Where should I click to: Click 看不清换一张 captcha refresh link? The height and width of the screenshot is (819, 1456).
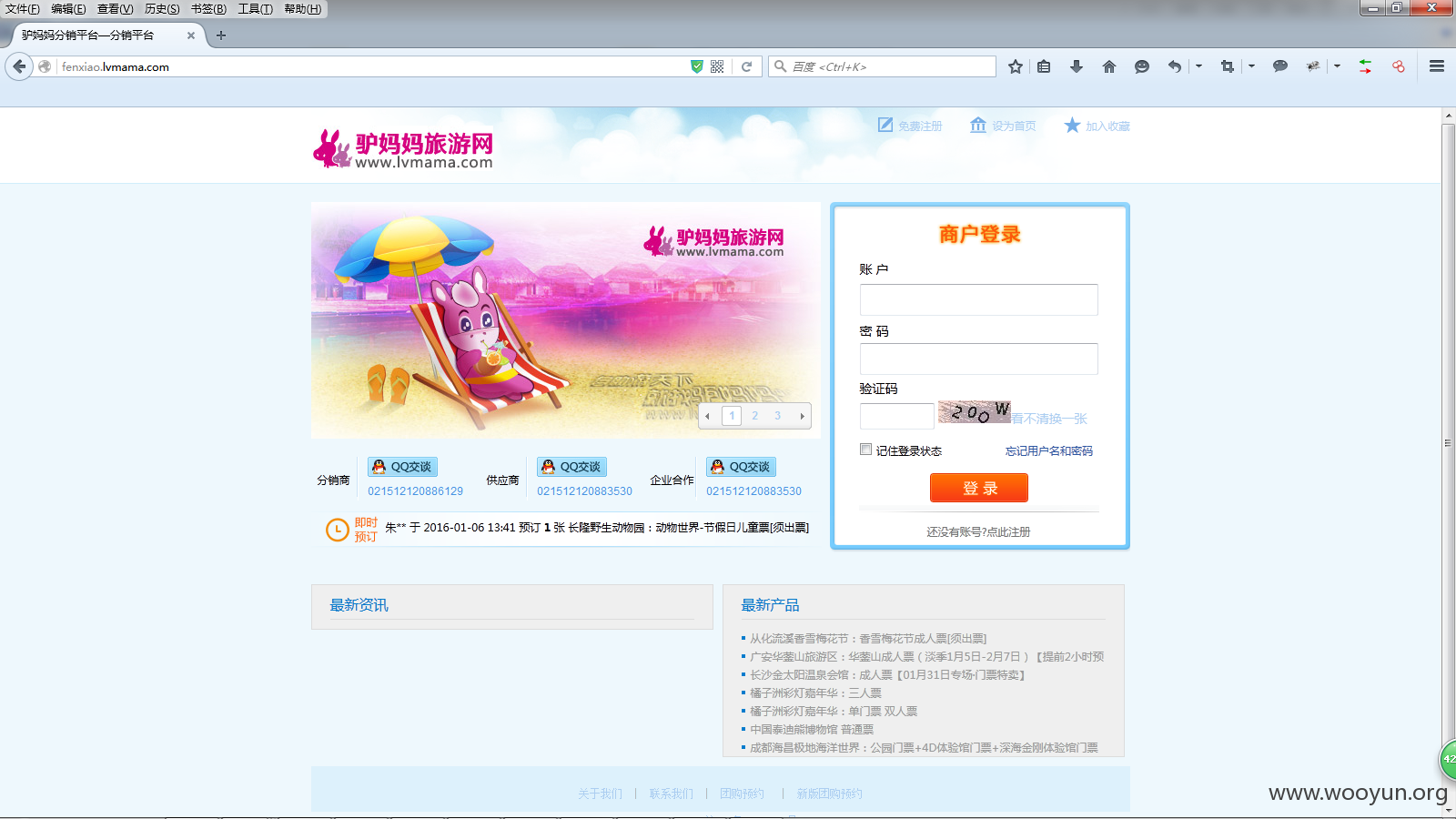pos(1049,419)
